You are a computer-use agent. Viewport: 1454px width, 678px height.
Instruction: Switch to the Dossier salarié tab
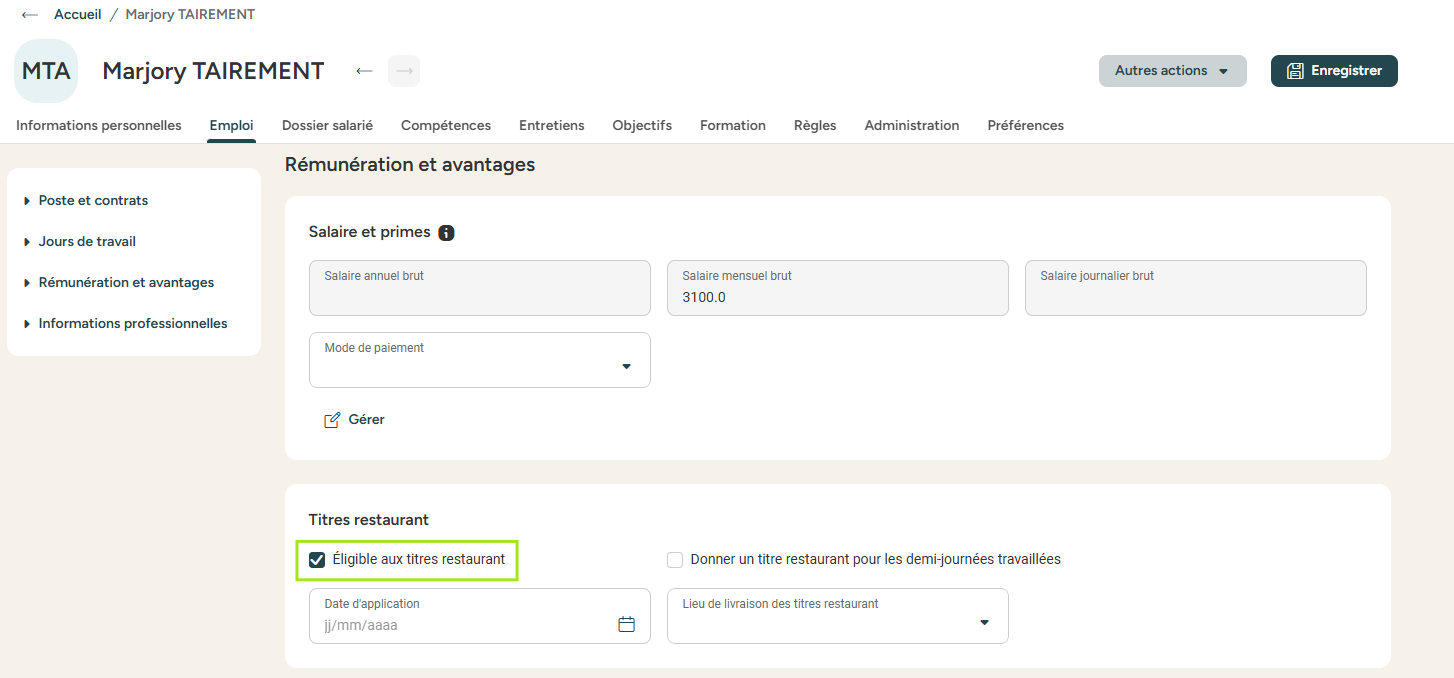327,126
